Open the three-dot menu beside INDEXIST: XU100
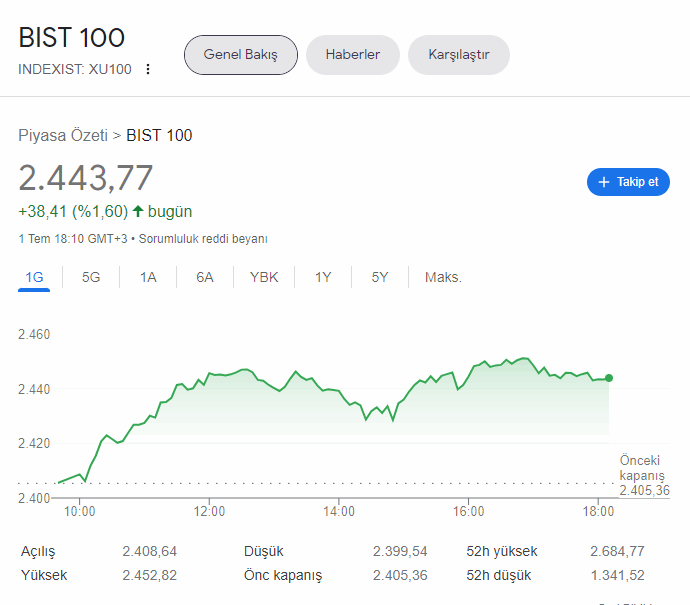 click(148, 69)
